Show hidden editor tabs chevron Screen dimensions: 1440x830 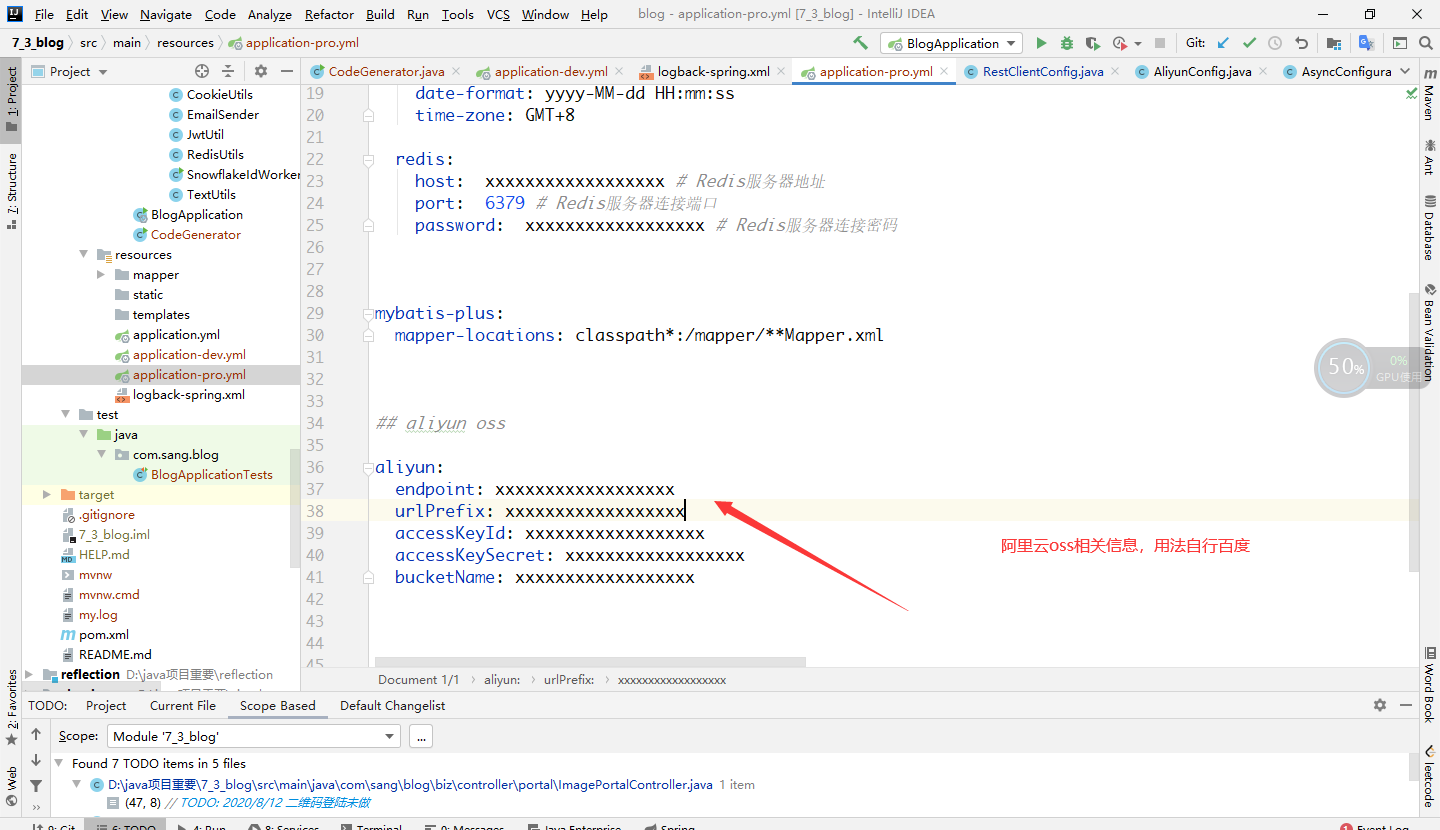pos(1405,71)
